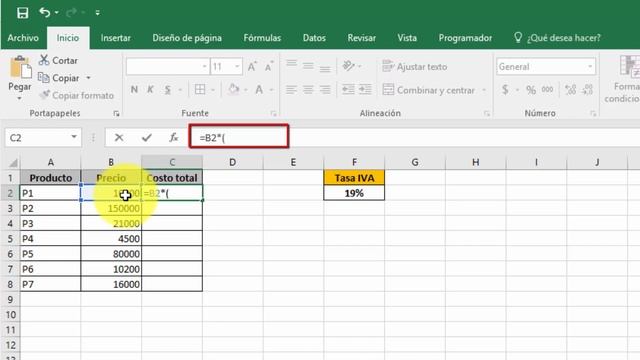
Task: Switch to the Vista tab
Action: tap(407, 38)
